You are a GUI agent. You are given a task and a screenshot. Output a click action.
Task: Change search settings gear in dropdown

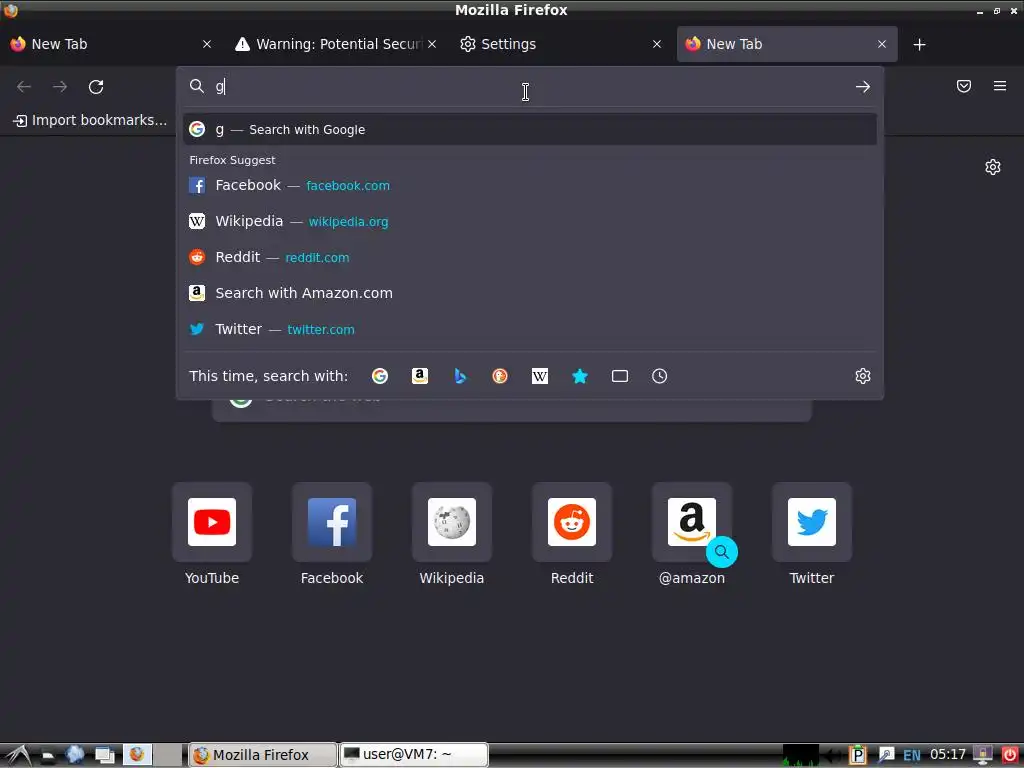pos(863,376)
